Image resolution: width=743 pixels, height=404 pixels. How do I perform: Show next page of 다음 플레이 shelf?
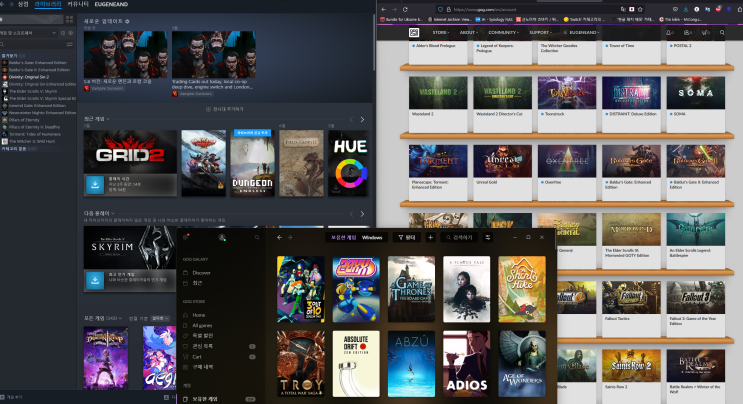pos(362,214)
